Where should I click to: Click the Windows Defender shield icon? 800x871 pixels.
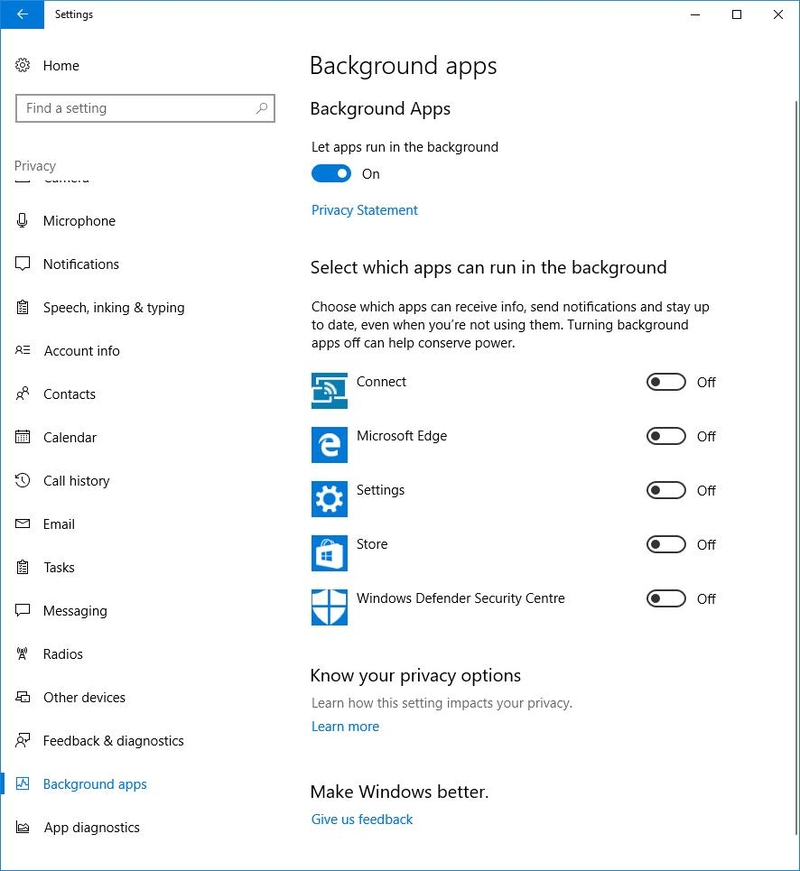pos(329,607)
